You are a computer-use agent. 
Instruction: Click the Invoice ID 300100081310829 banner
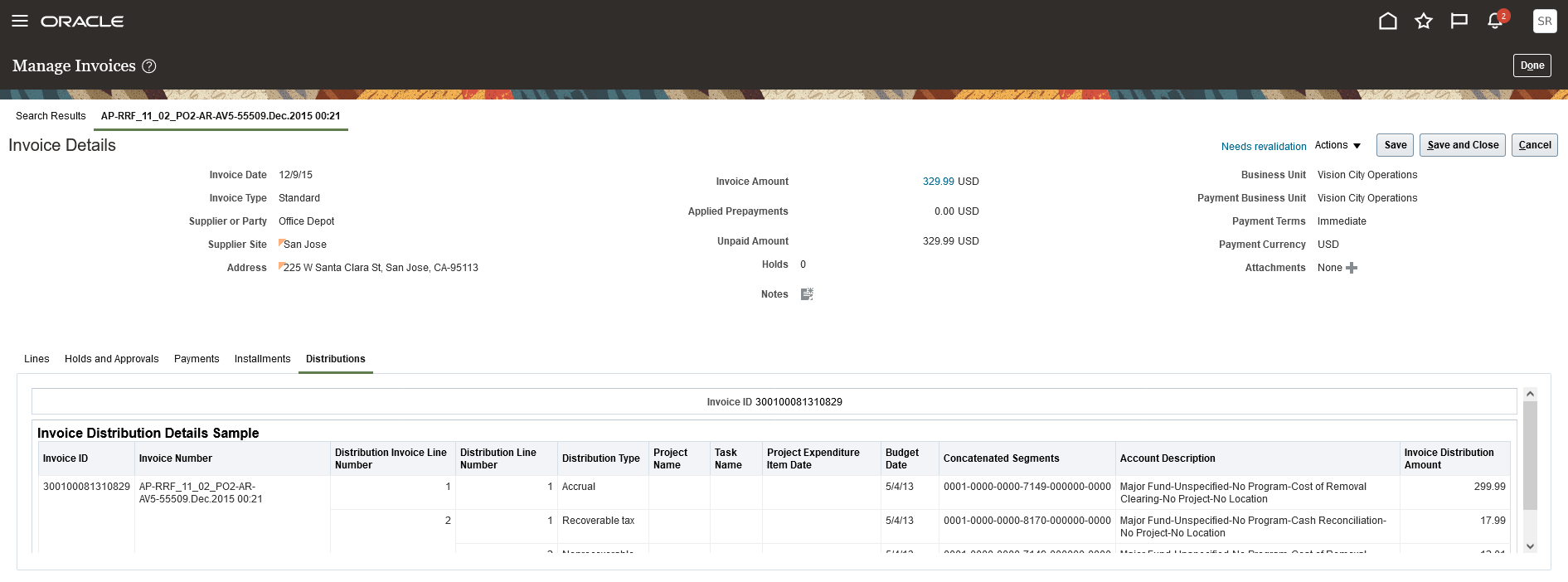pos(774,402)
